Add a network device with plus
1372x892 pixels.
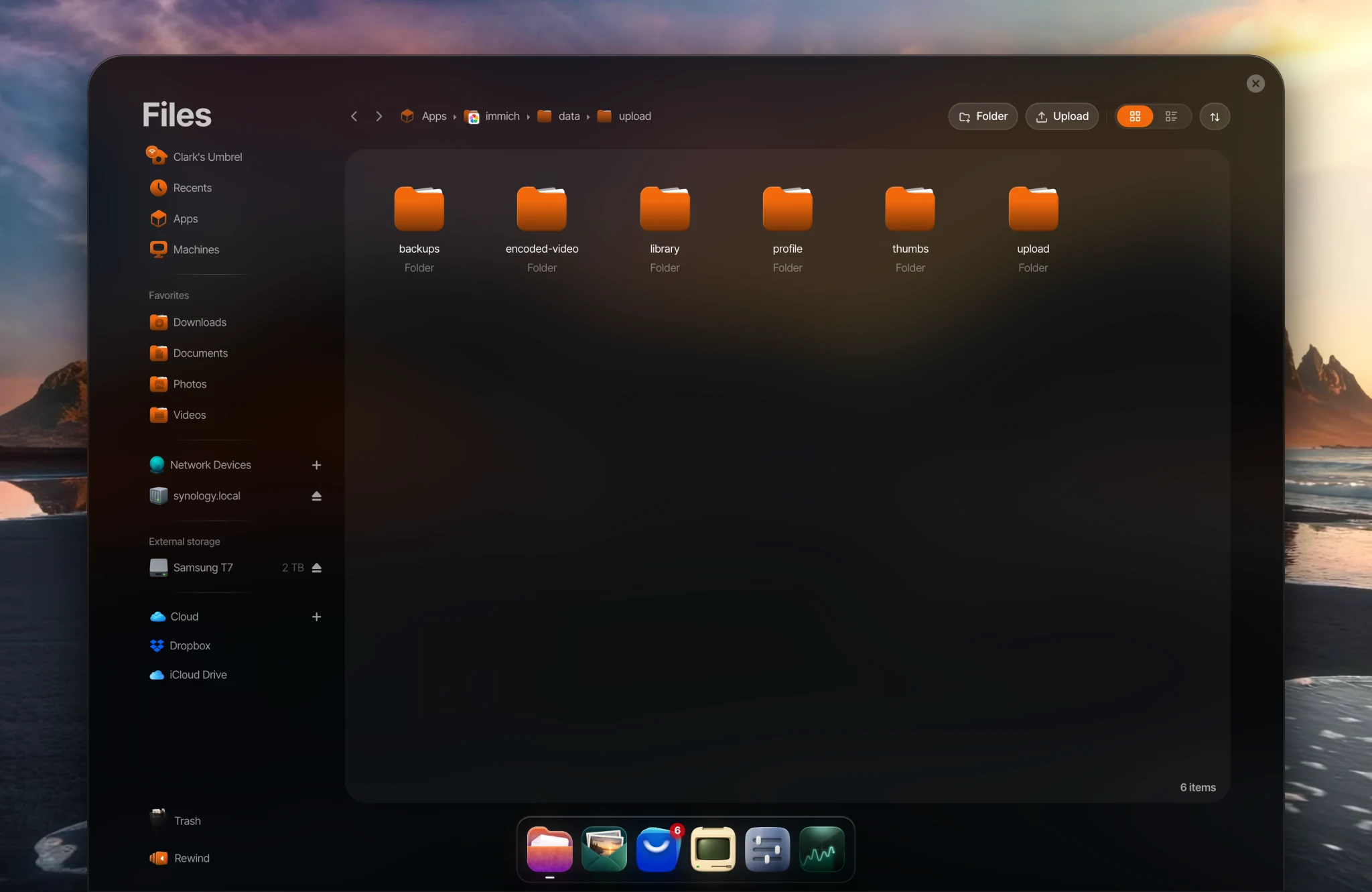316,465
